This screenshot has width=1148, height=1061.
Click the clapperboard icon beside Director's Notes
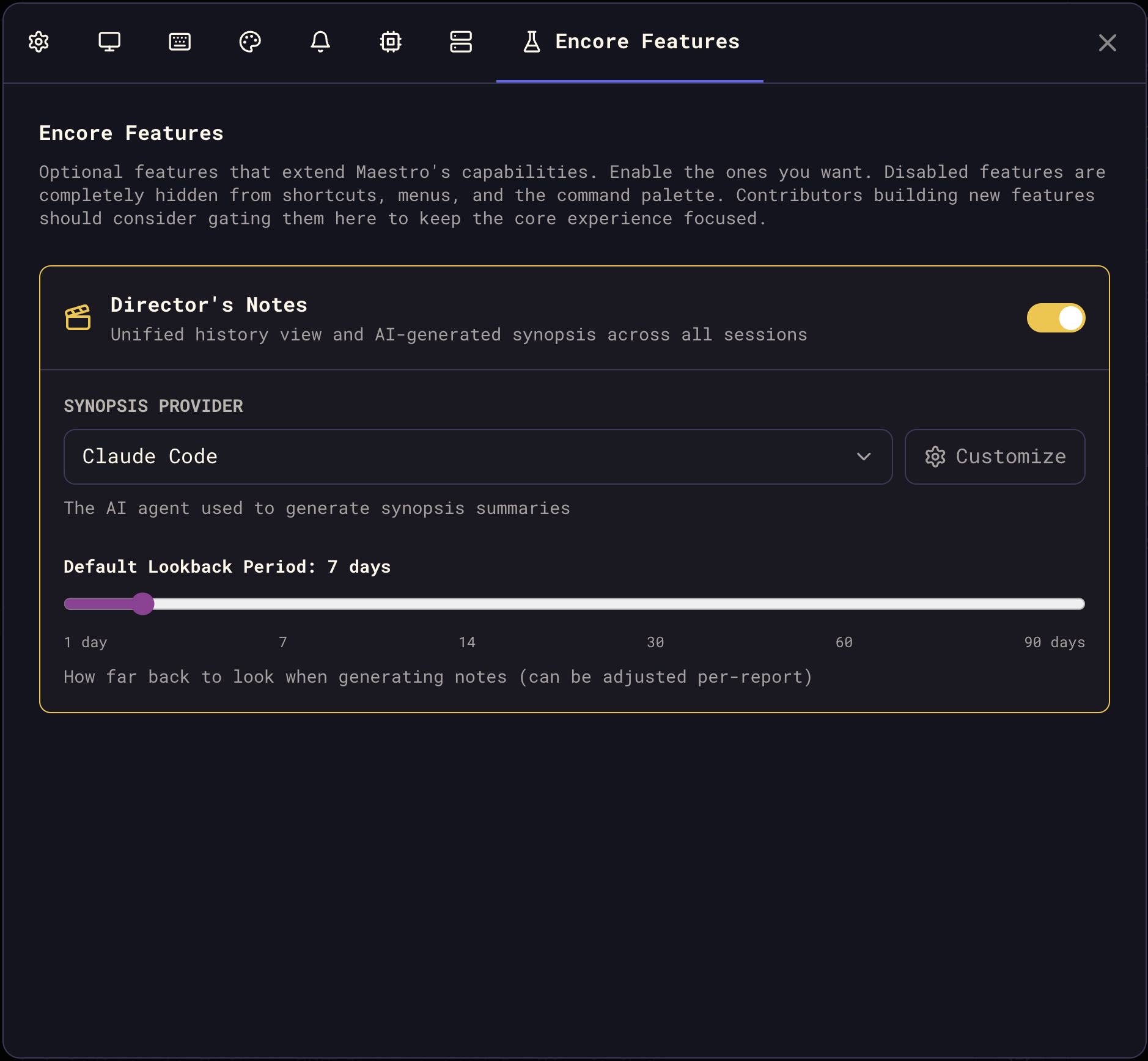[x=78, y=317]
